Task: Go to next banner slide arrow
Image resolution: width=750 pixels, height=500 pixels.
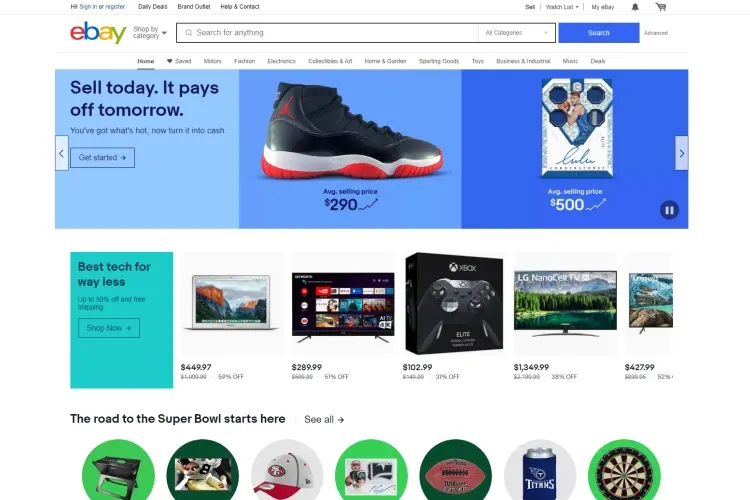Action: click(682, 153)
